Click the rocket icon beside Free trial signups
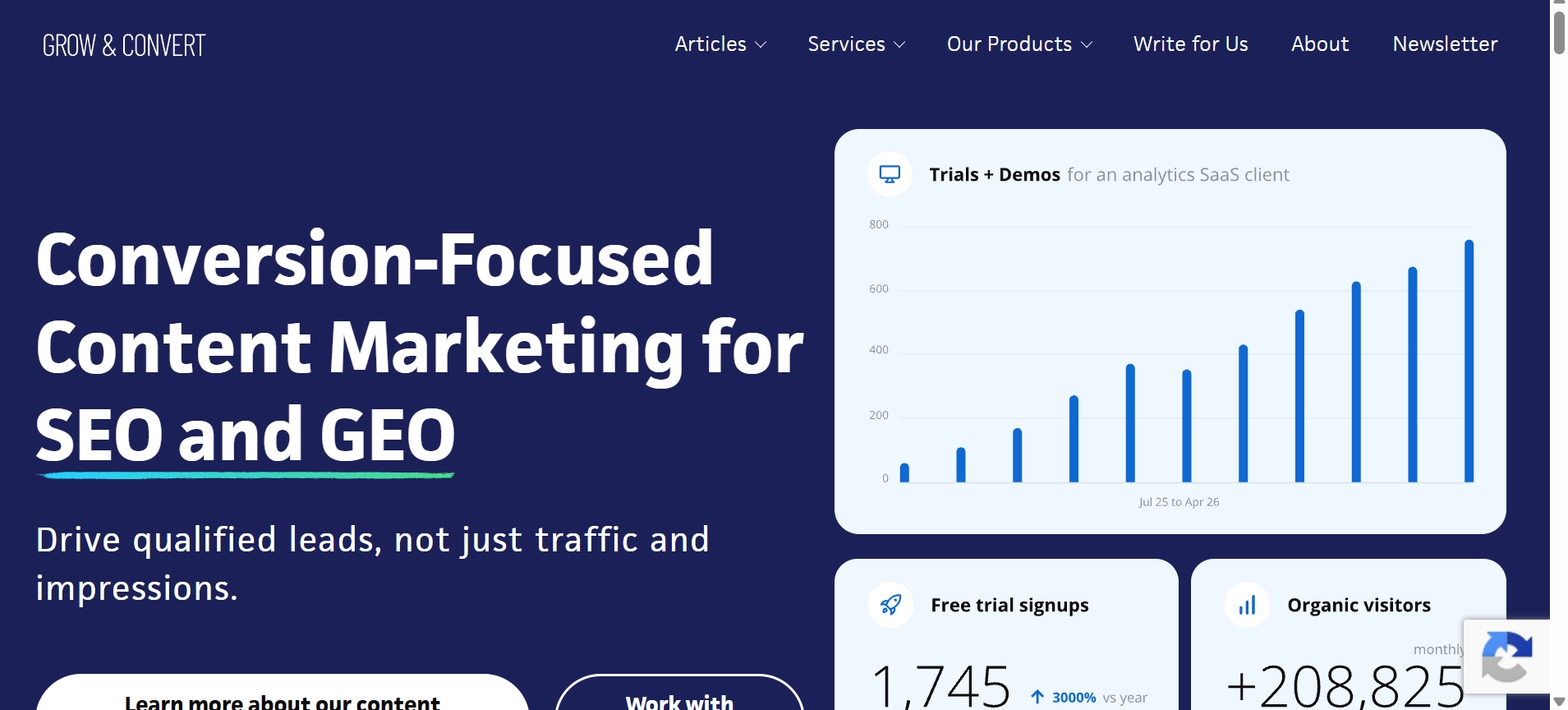The image size is (1568, 710). tap(890, 605)
